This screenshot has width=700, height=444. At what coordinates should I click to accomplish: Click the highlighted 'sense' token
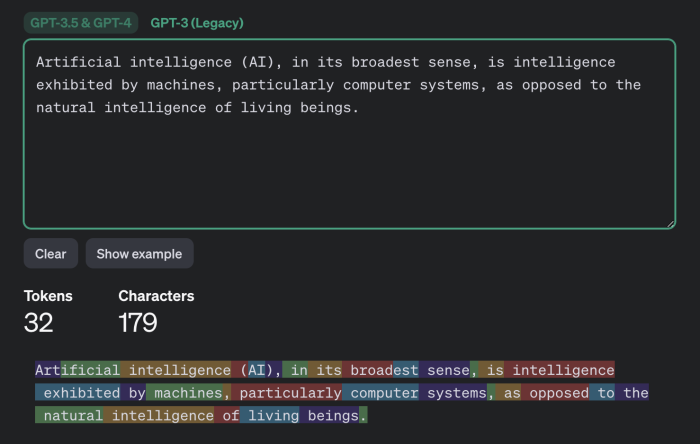click(x=445, y=370)
